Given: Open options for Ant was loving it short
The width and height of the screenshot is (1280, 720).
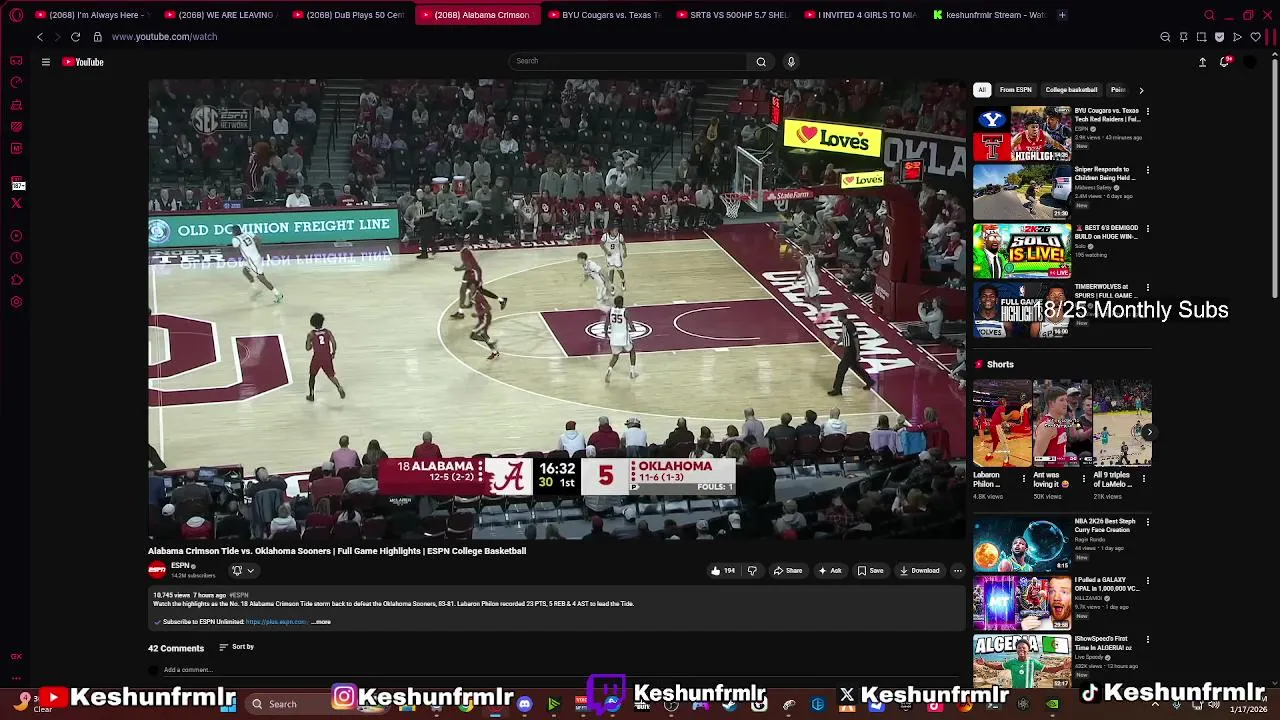Looking at the screenshot, I should click(x=1083, y=479).
